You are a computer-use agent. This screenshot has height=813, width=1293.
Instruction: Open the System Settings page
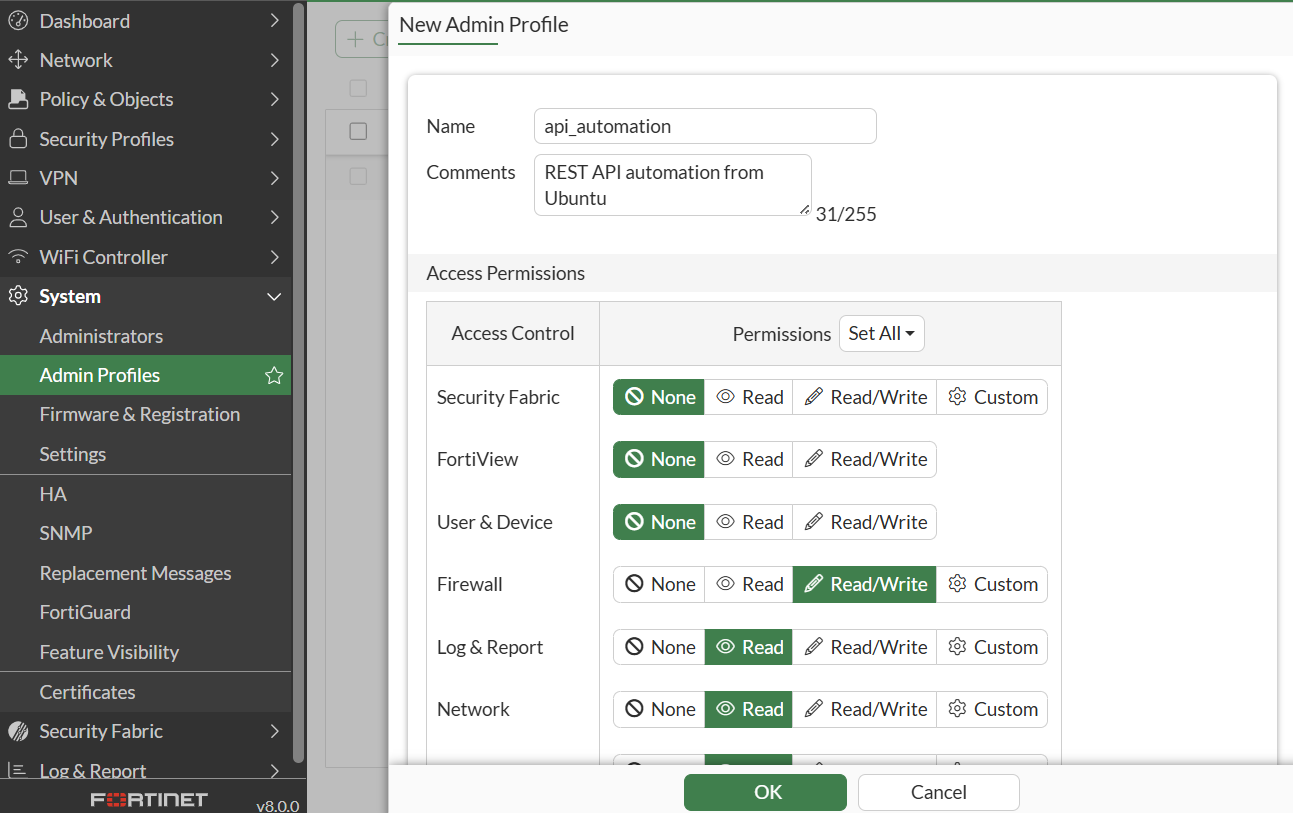point(146,454)
